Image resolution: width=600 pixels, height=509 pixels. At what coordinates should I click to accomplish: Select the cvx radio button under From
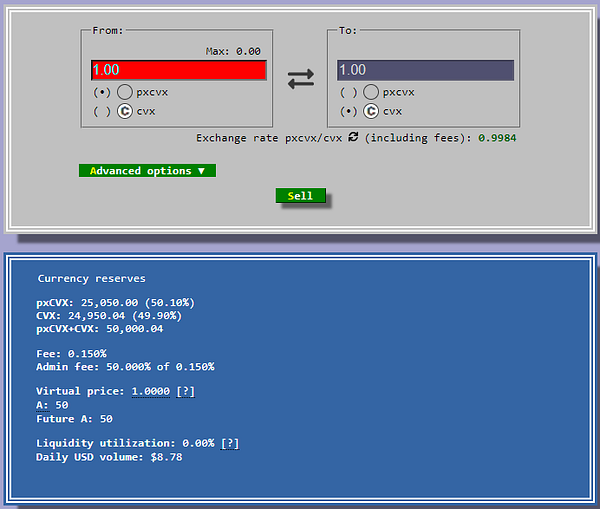tap(102, 111)
